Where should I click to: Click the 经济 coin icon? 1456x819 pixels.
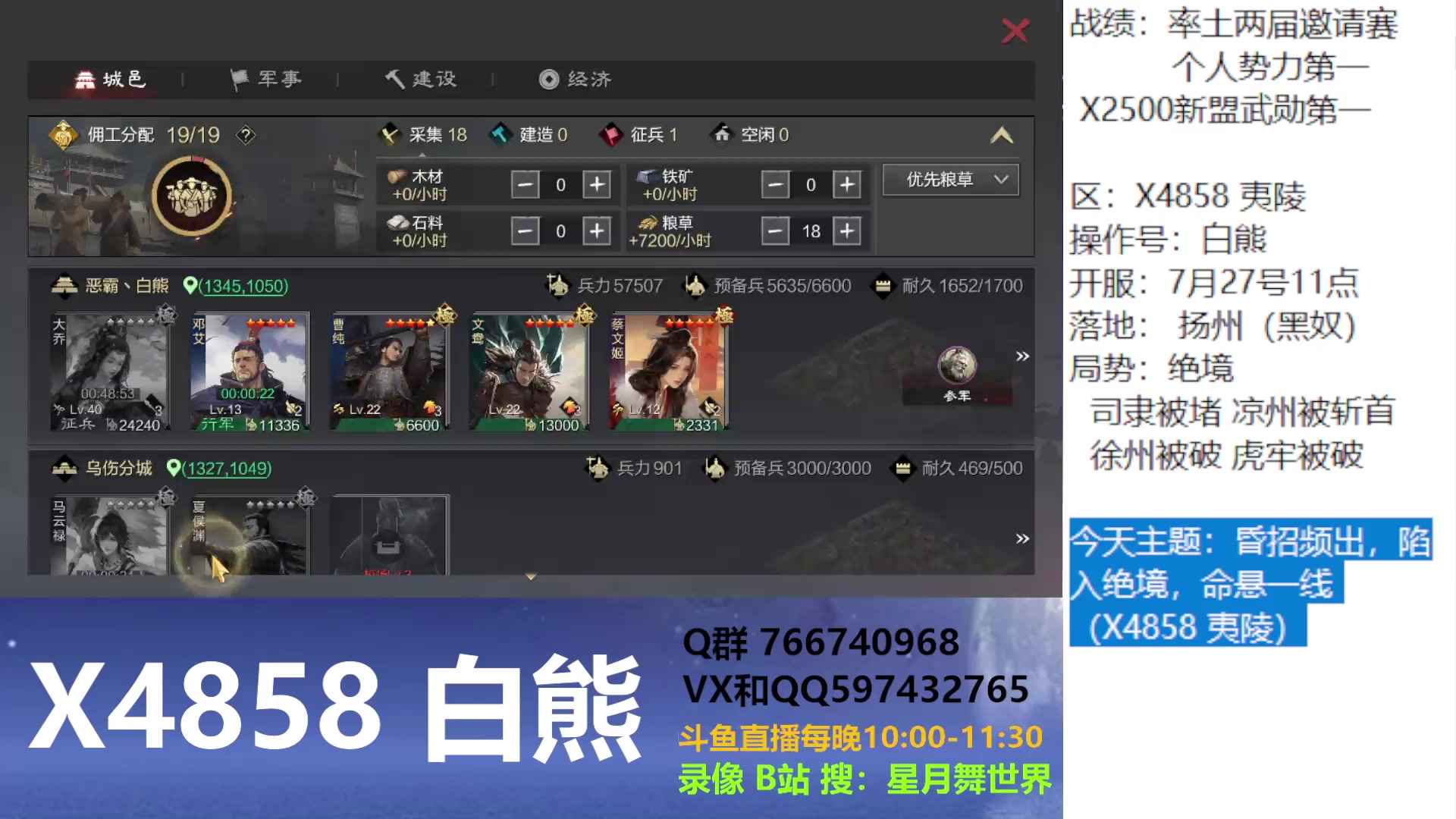[549, 79]
